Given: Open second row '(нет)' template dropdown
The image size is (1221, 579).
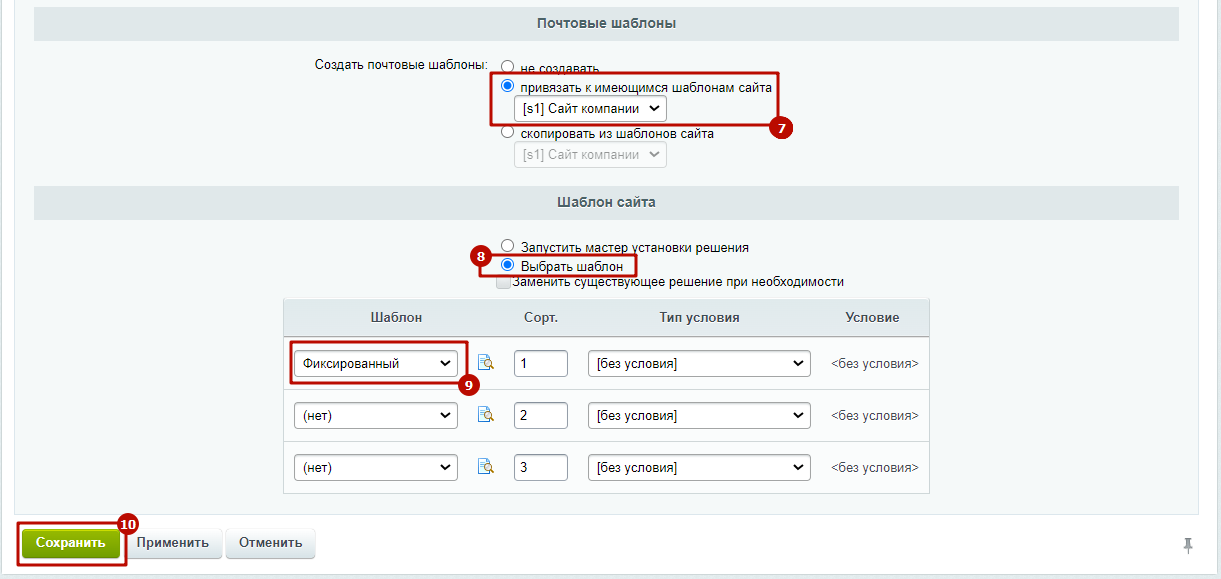Looking at the screenshot, I should point(375,415).
